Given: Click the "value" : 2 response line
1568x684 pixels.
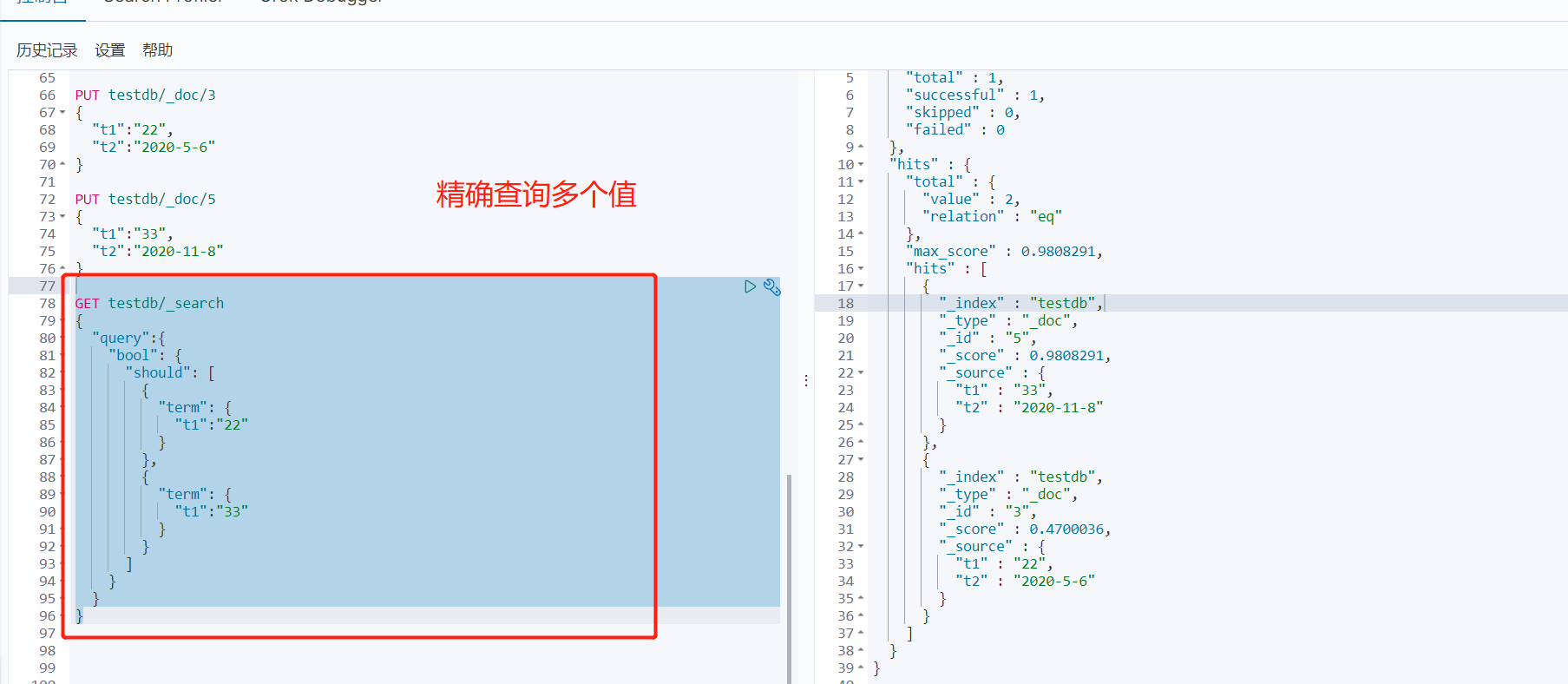Looking at the screenshot, I should pyautogui.click(x=972, y=200).
